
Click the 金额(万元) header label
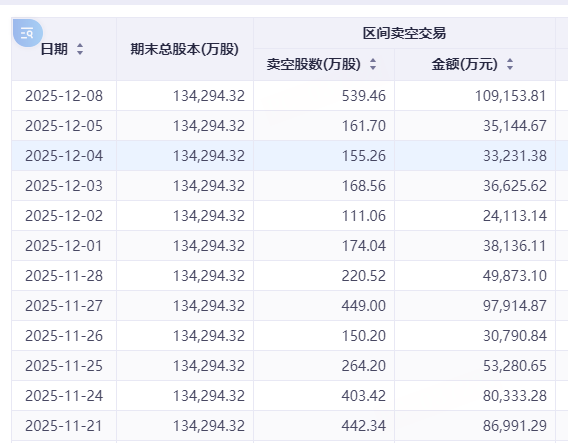click(464, 64)
